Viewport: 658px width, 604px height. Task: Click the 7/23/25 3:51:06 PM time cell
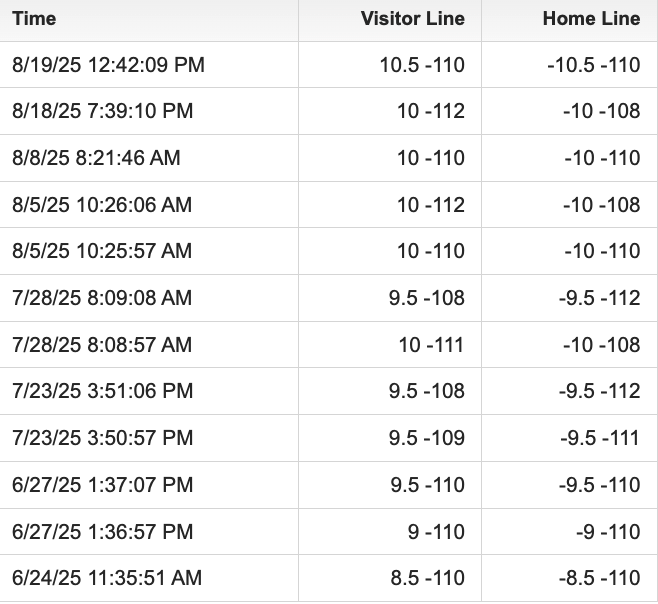(102, 391)
